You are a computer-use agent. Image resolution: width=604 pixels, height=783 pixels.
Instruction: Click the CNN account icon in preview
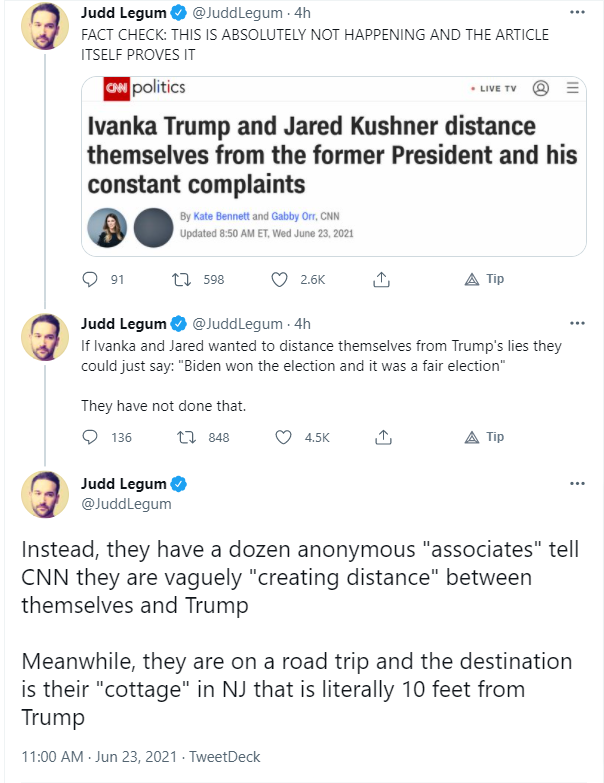pos(541,88)
